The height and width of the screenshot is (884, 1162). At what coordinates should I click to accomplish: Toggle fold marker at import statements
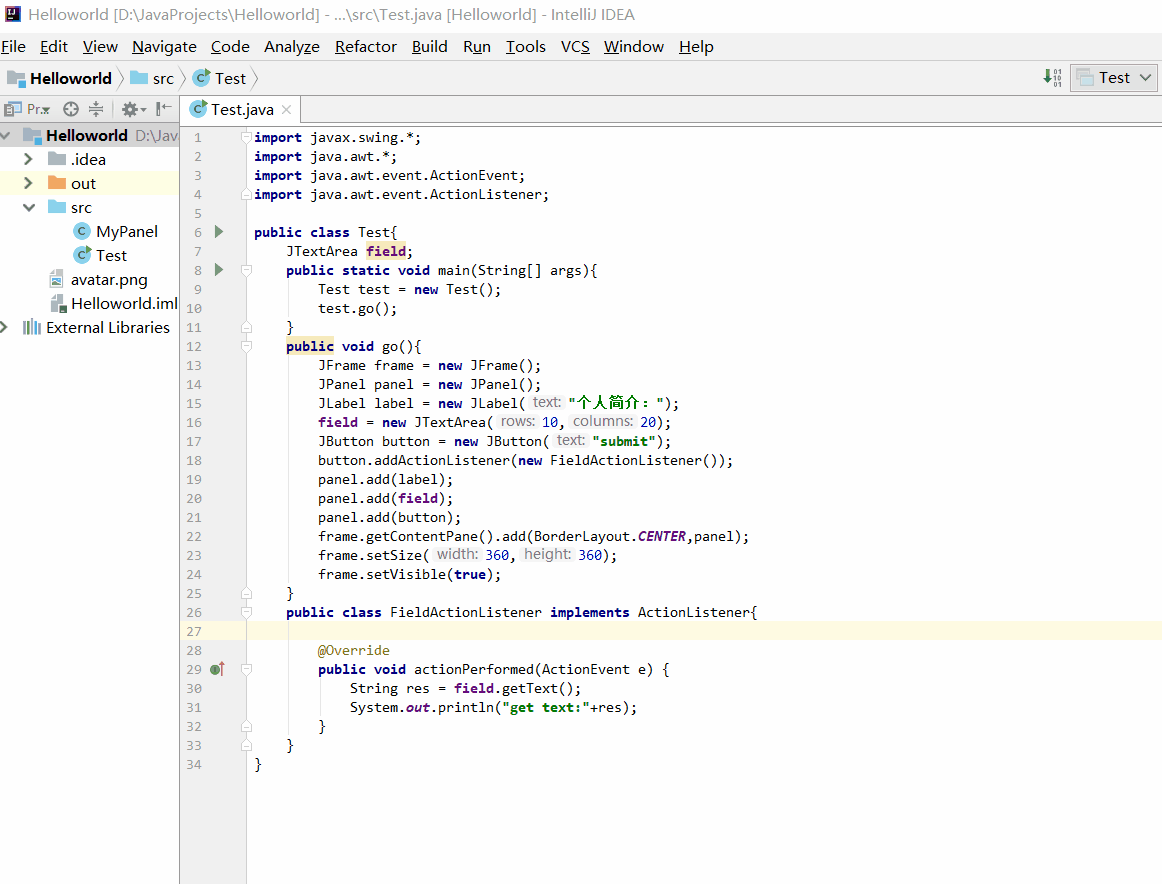pyautogui.click(x=247, y=137)
